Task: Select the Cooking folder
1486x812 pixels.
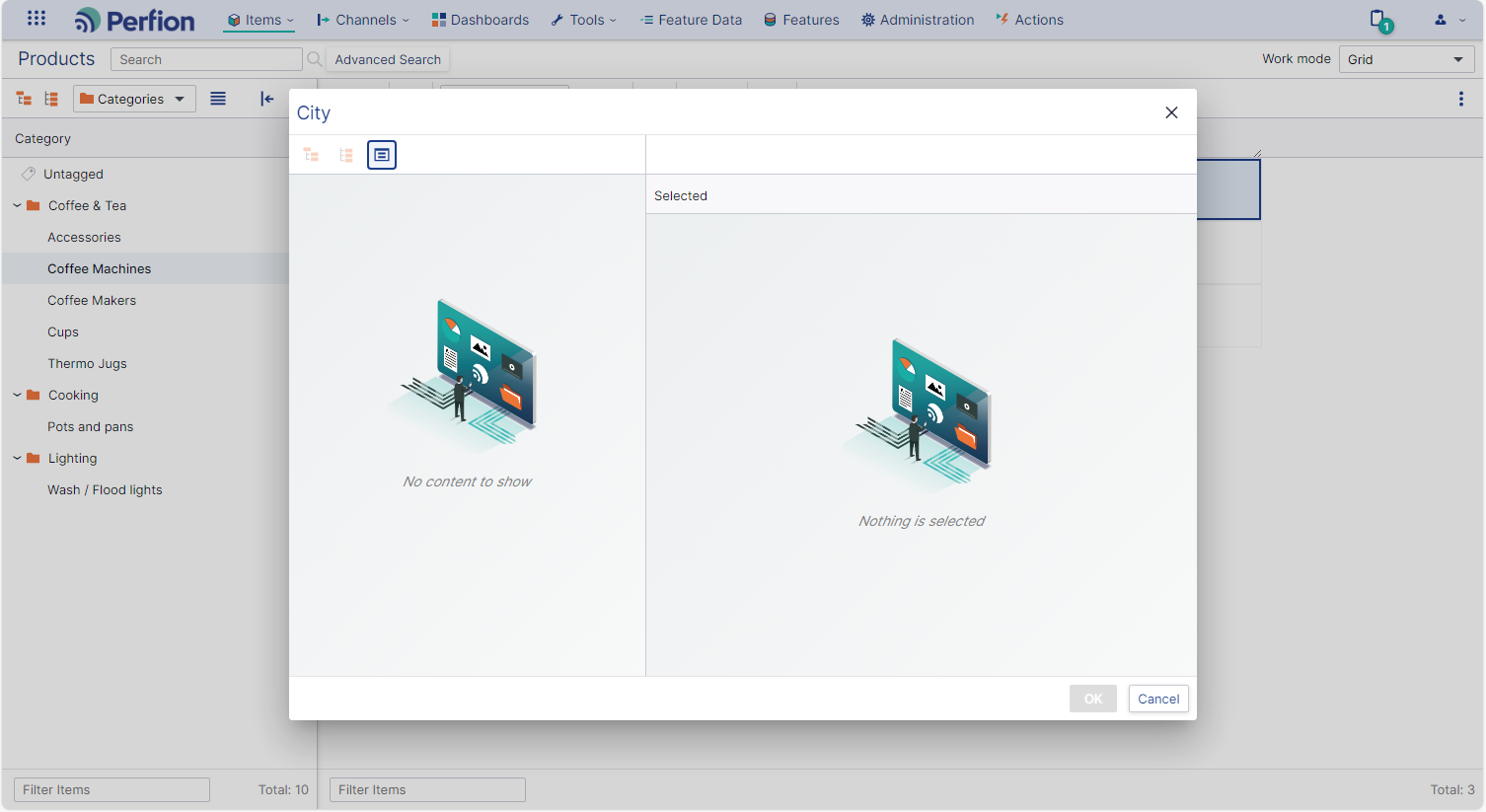Action: pos(73,395)
